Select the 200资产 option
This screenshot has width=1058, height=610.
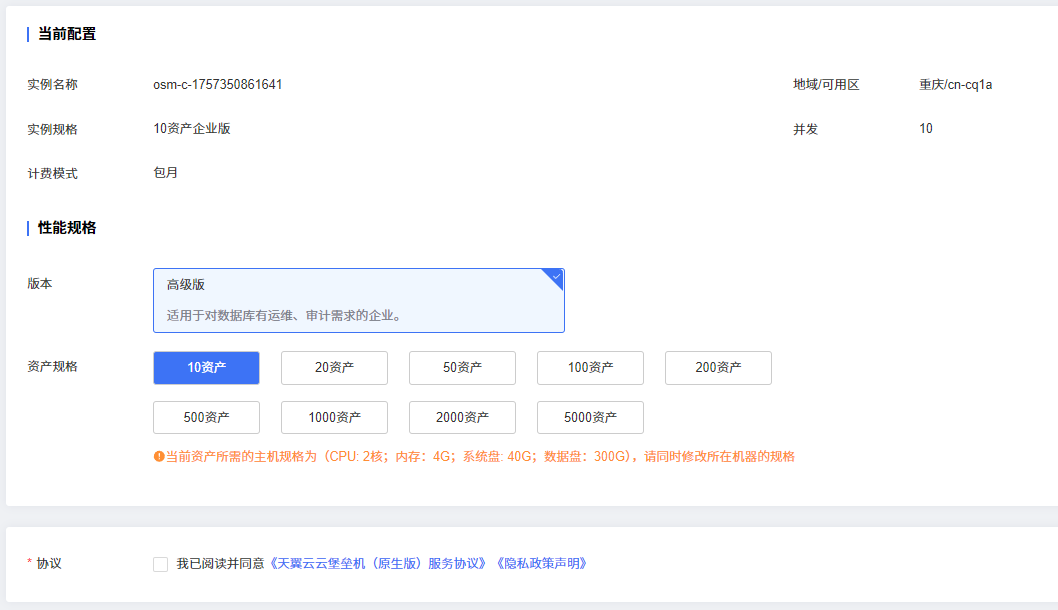[718, 368]
